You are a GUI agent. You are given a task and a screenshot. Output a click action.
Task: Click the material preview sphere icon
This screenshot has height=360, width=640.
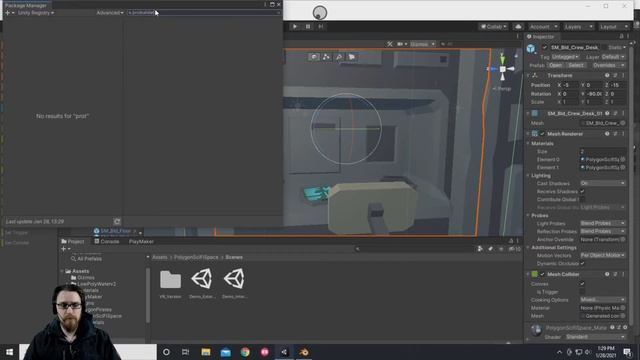click(536, 330)
